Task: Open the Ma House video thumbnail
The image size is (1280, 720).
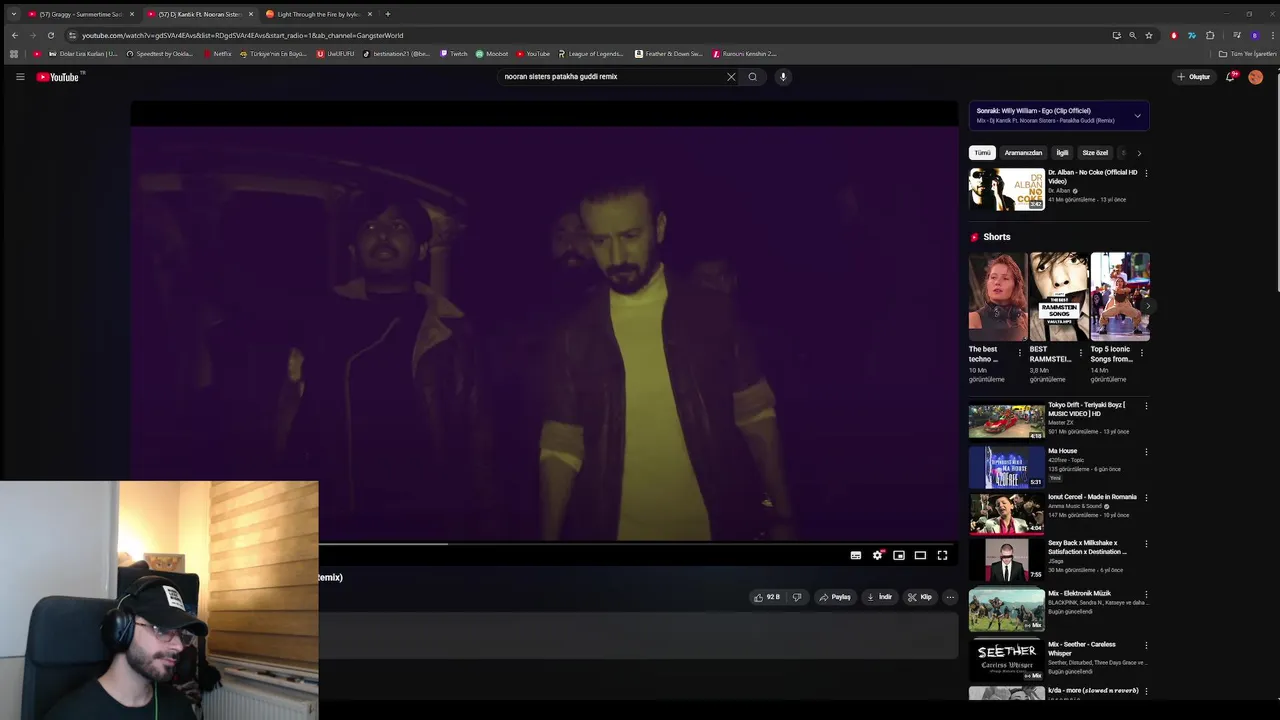Action: coord(1006,468)
